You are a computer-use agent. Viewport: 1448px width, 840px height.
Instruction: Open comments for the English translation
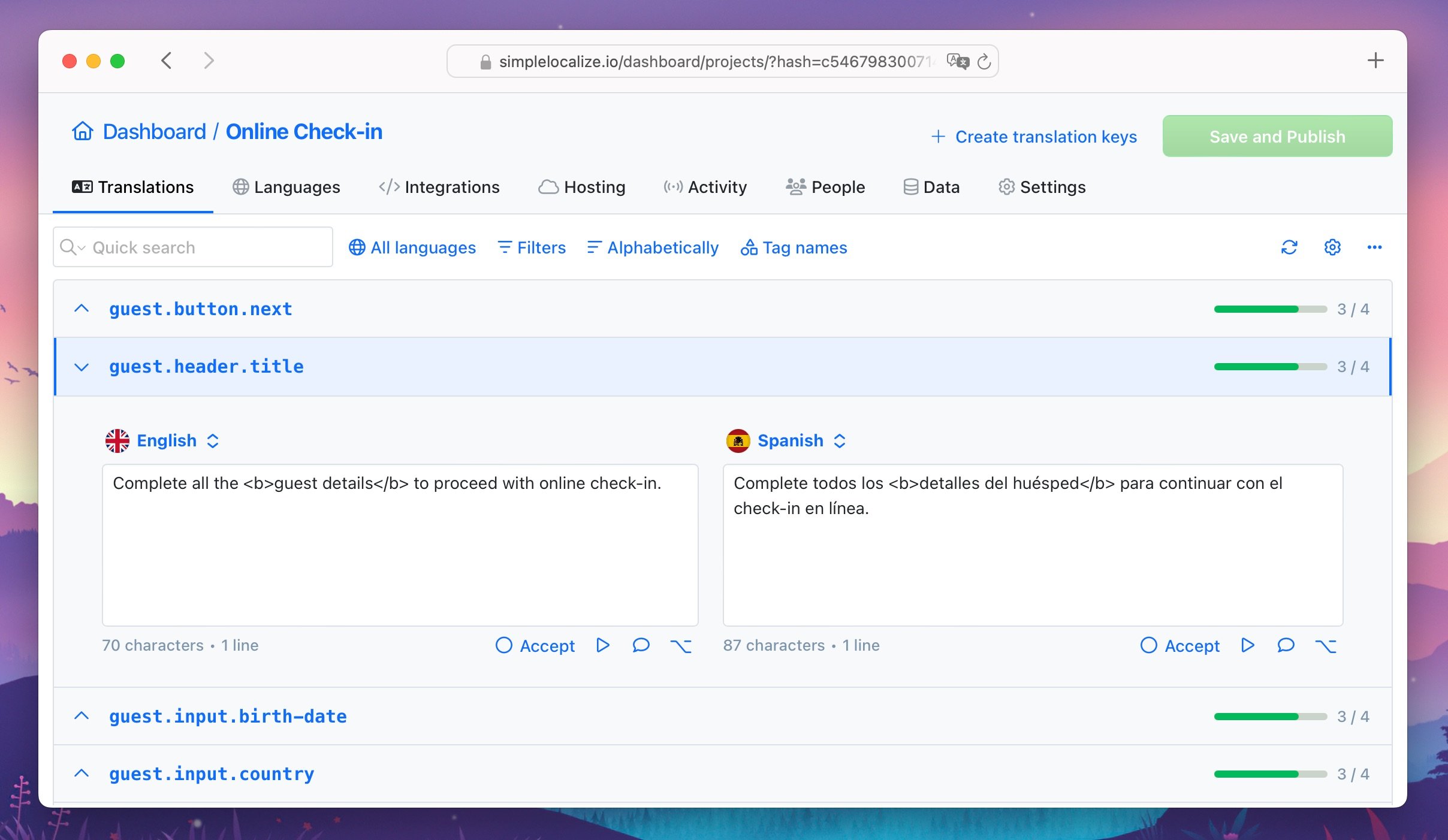tap(641, 645)
